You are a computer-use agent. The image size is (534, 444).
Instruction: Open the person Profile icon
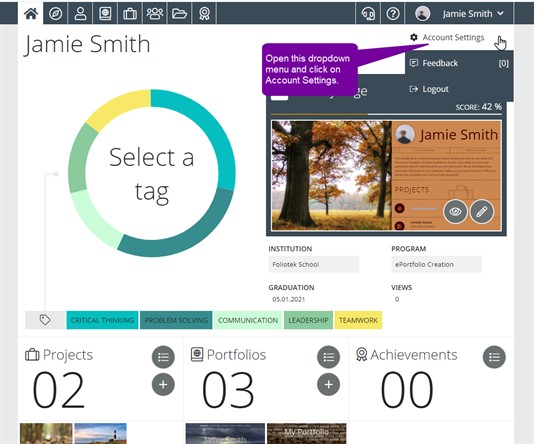(80, 14)
